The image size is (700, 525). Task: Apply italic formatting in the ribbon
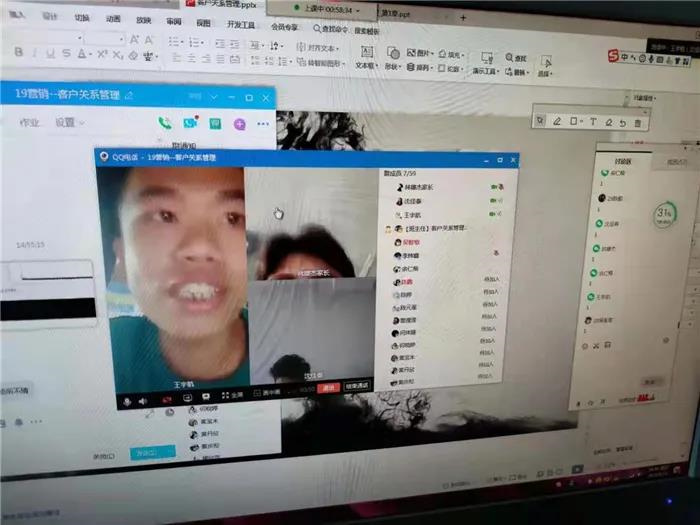pyautogui.click(x=36, y=52)
